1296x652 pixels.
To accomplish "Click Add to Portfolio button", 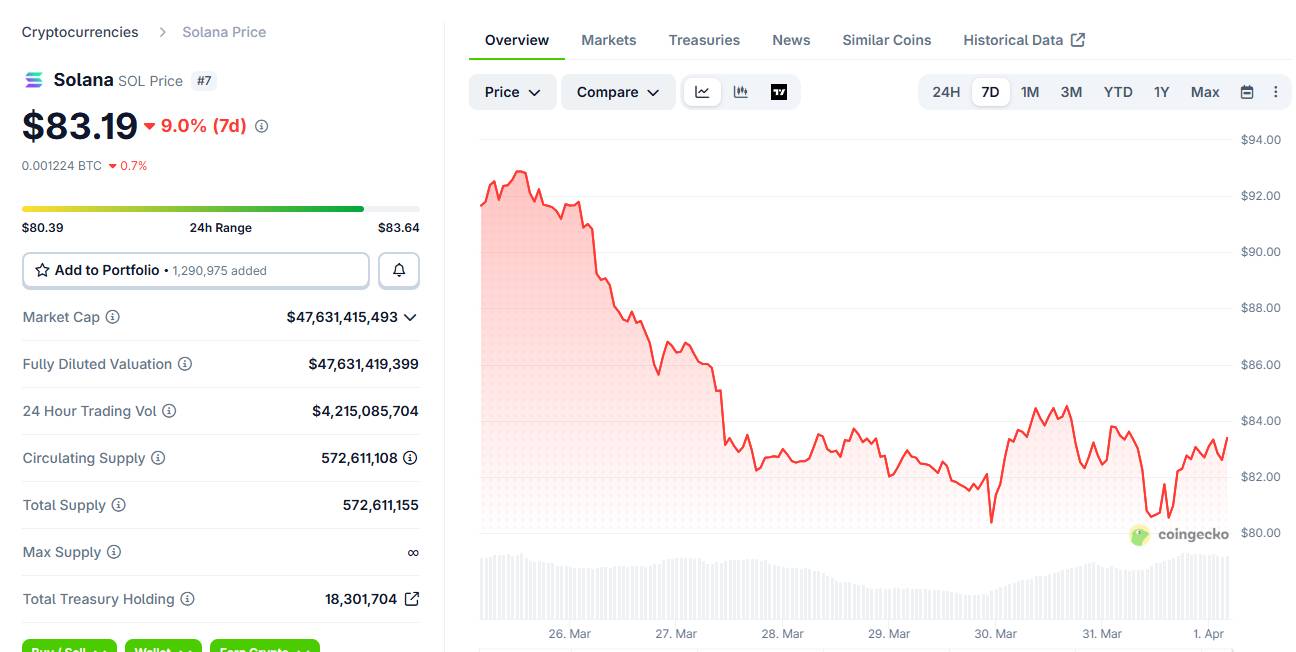I will pos(196,270).
